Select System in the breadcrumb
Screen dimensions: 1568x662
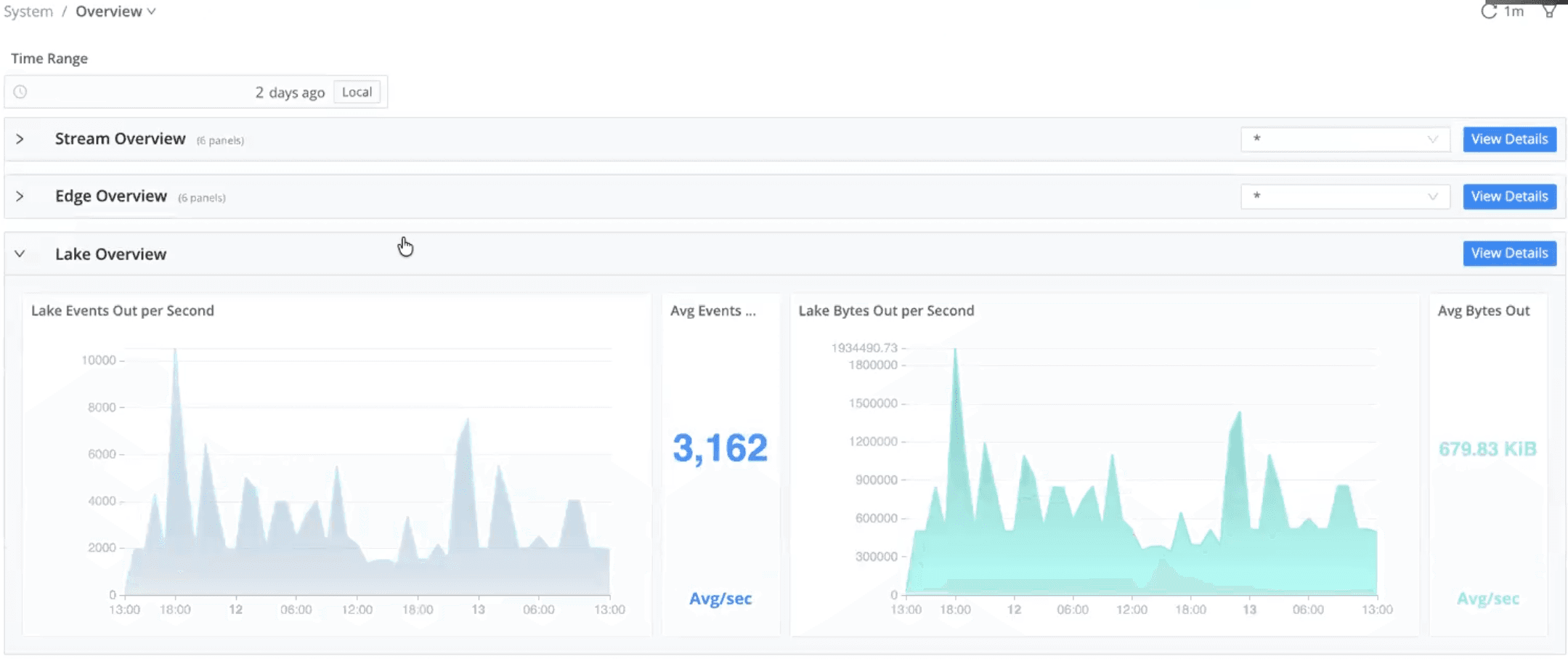coord(27,11)
